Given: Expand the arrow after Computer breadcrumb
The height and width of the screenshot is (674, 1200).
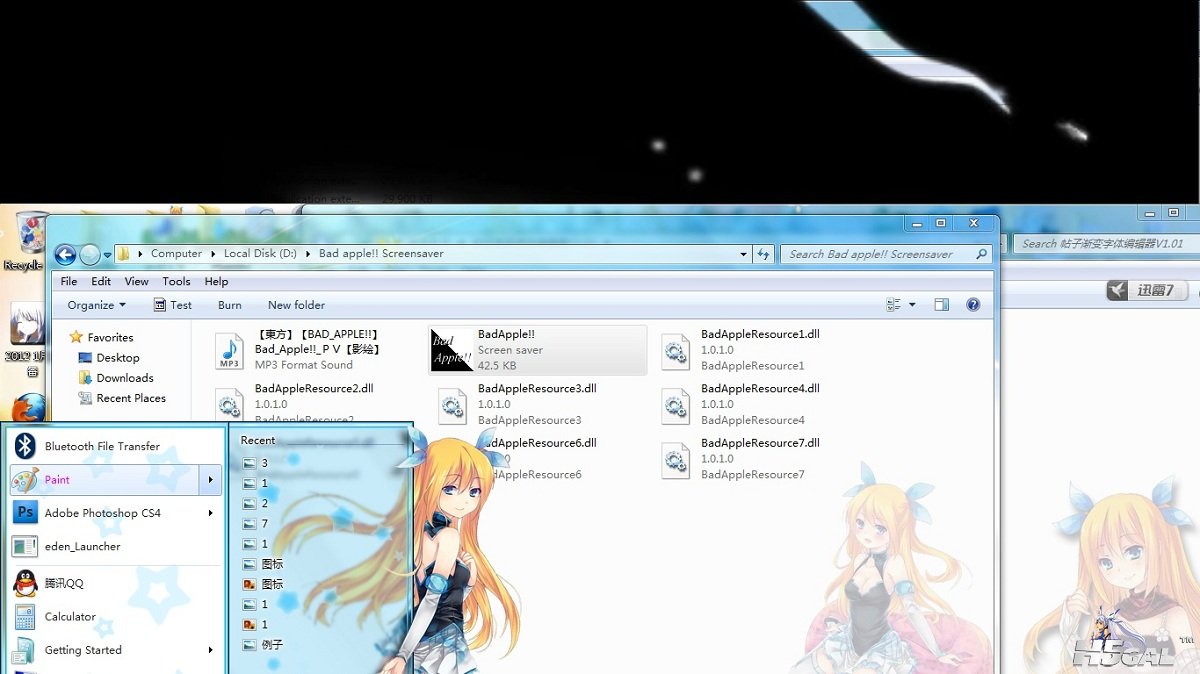Looking at the screenshot, I should 213,254.
